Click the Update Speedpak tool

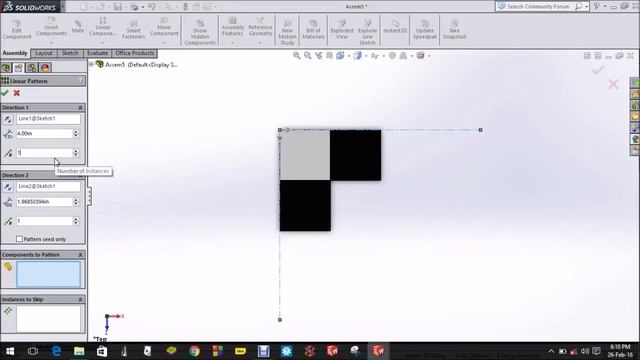point(424,29)
